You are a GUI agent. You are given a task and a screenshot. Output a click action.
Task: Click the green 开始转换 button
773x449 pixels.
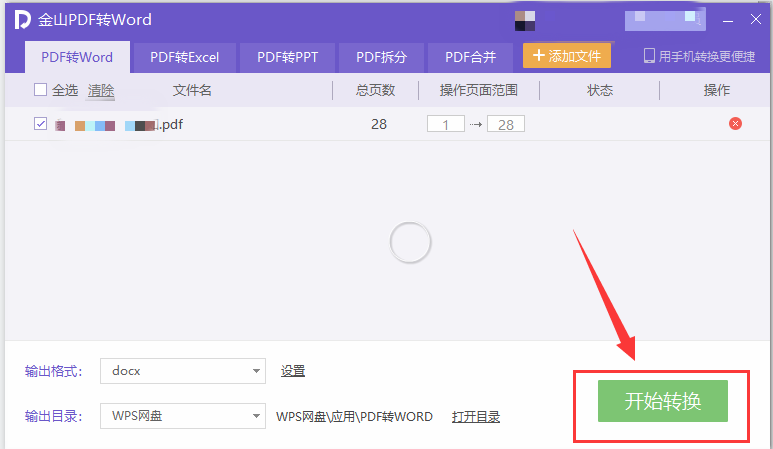(663, 401)
